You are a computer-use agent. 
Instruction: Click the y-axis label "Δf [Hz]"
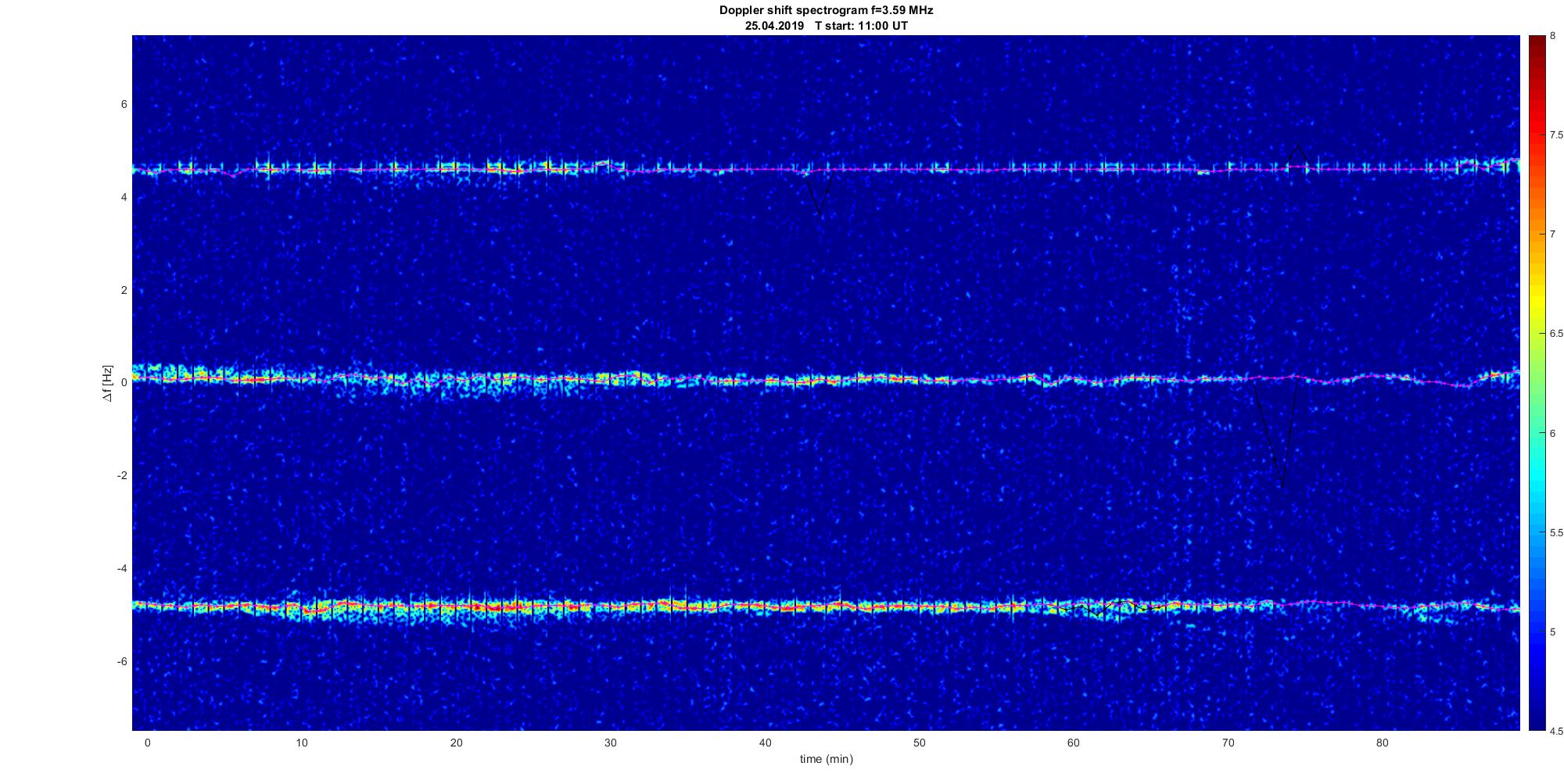[x=108, y=383]
